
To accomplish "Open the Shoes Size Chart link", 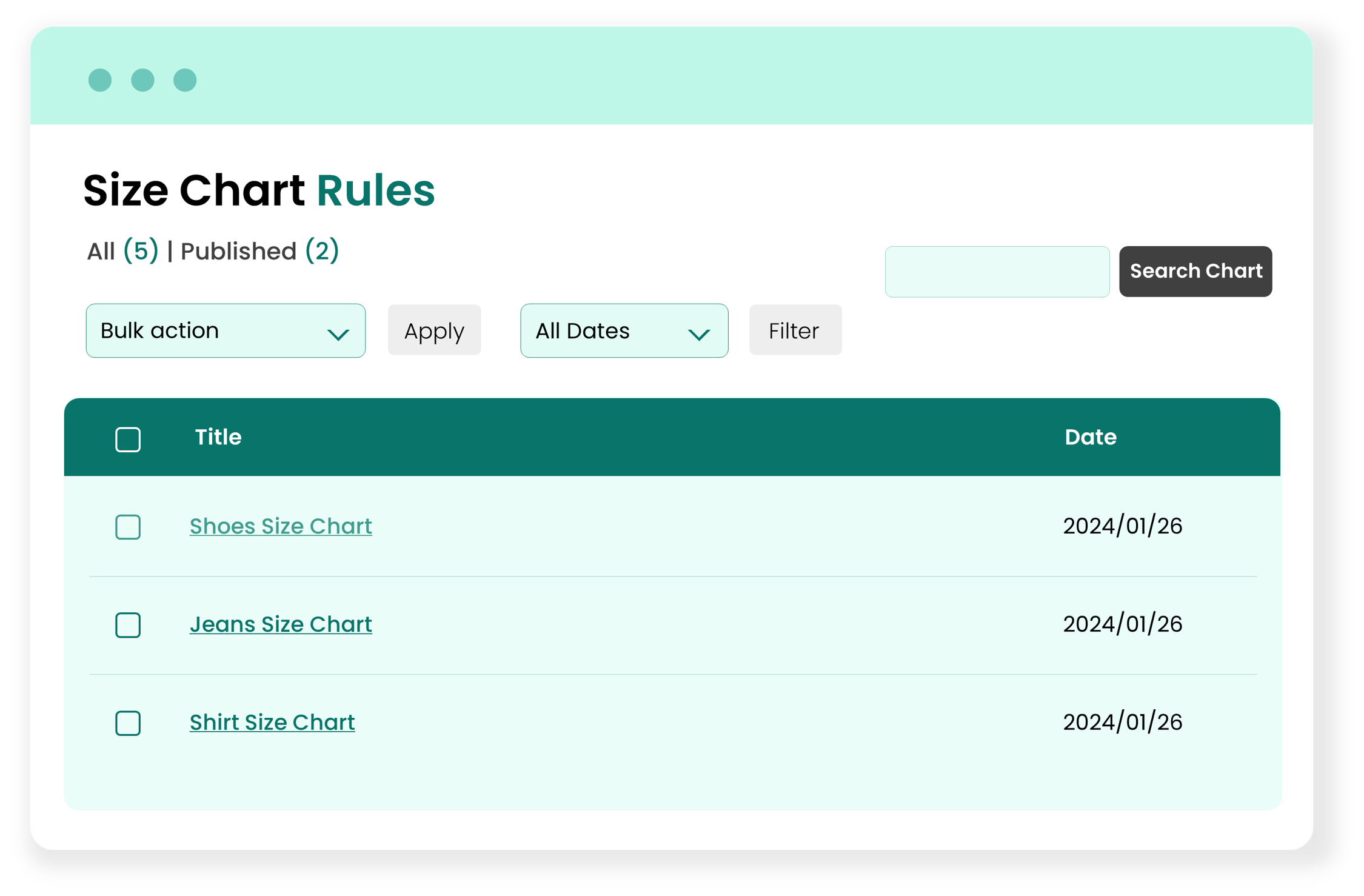I will [x=281, y=526].
